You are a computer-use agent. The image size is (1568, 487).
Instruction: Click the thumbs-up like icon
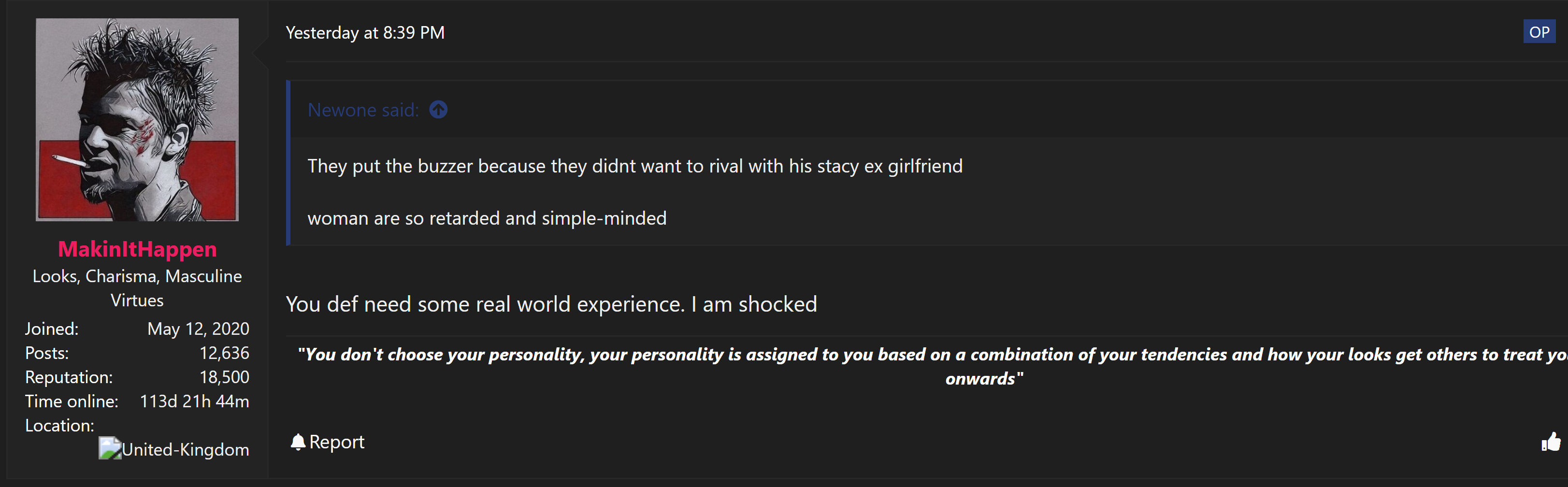pos(1551,442)
